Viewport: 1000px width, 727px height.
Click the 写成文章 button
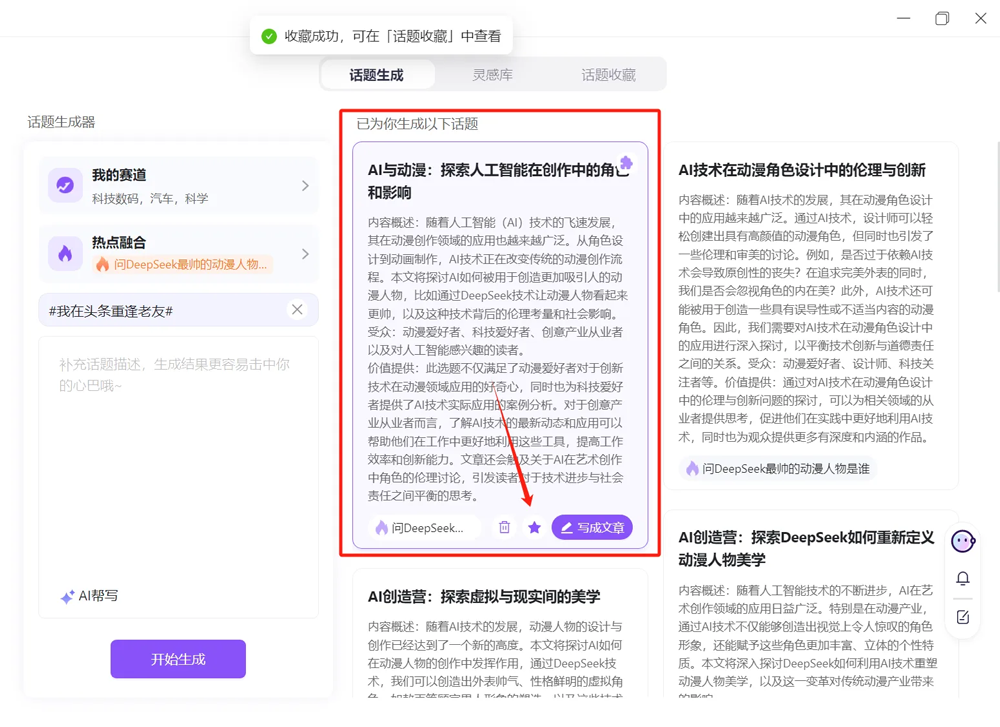click(592, 527)
